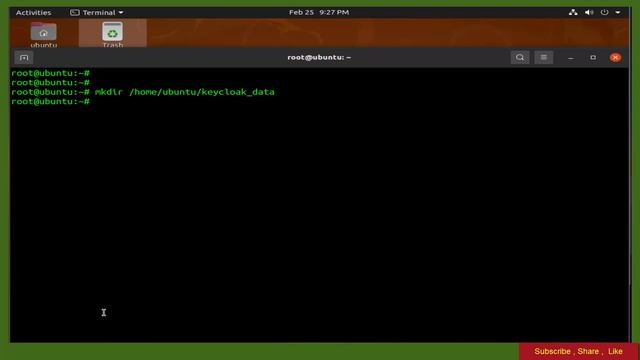Open a new terminal tab

coord(24,58)
